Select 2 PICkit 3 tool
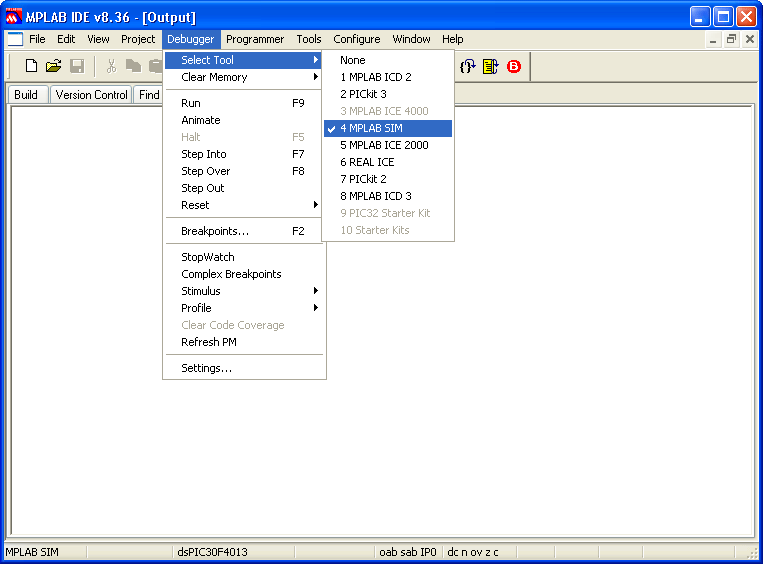 coord(388,94)
